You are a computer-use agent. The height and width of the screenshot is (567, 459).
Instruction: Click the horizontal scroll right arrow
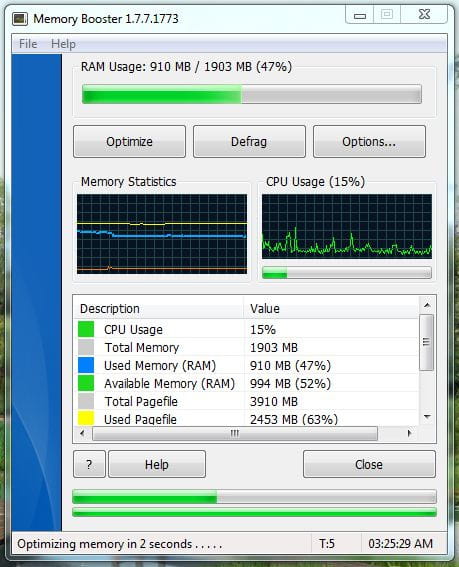[409, 433]
